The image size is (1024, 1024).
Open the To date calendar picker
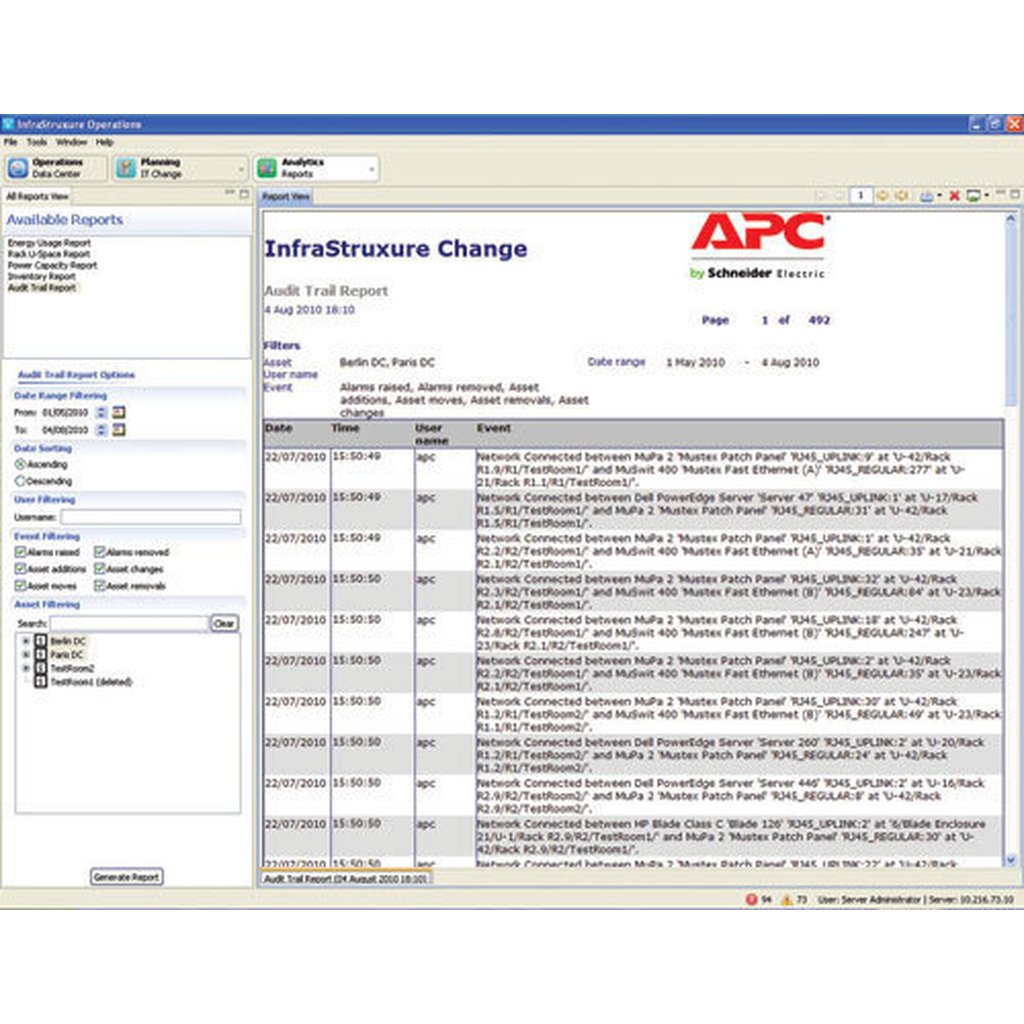pyautogui.click(x=118, y=430)
